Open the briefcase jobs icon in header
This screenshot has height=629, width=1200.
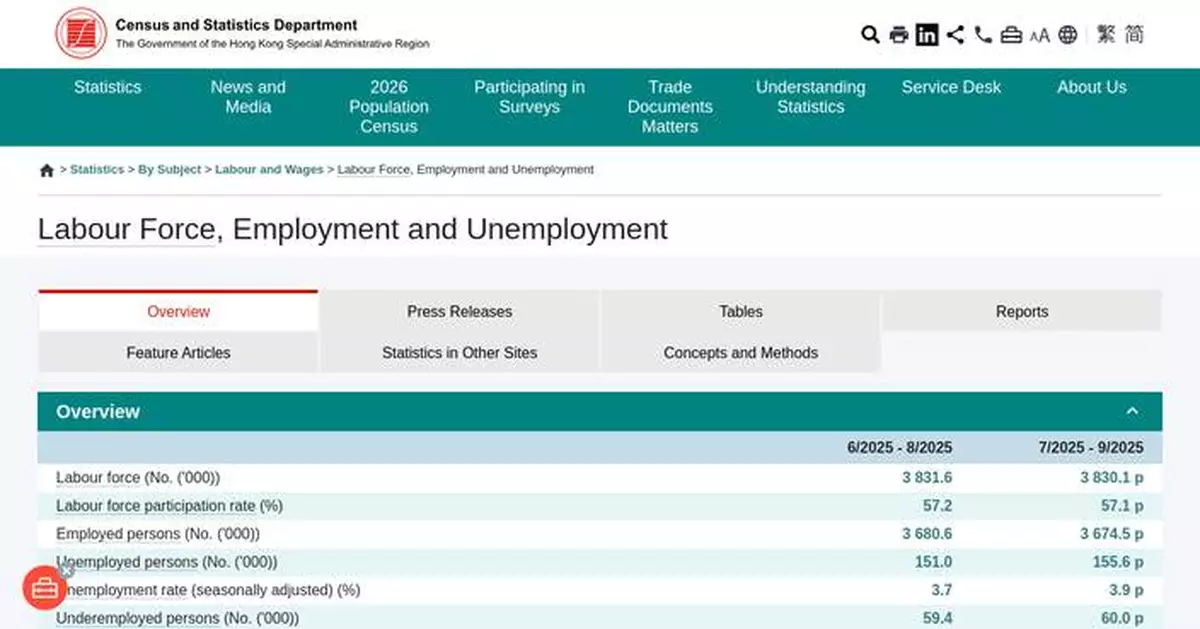[x=1010, y=34]
